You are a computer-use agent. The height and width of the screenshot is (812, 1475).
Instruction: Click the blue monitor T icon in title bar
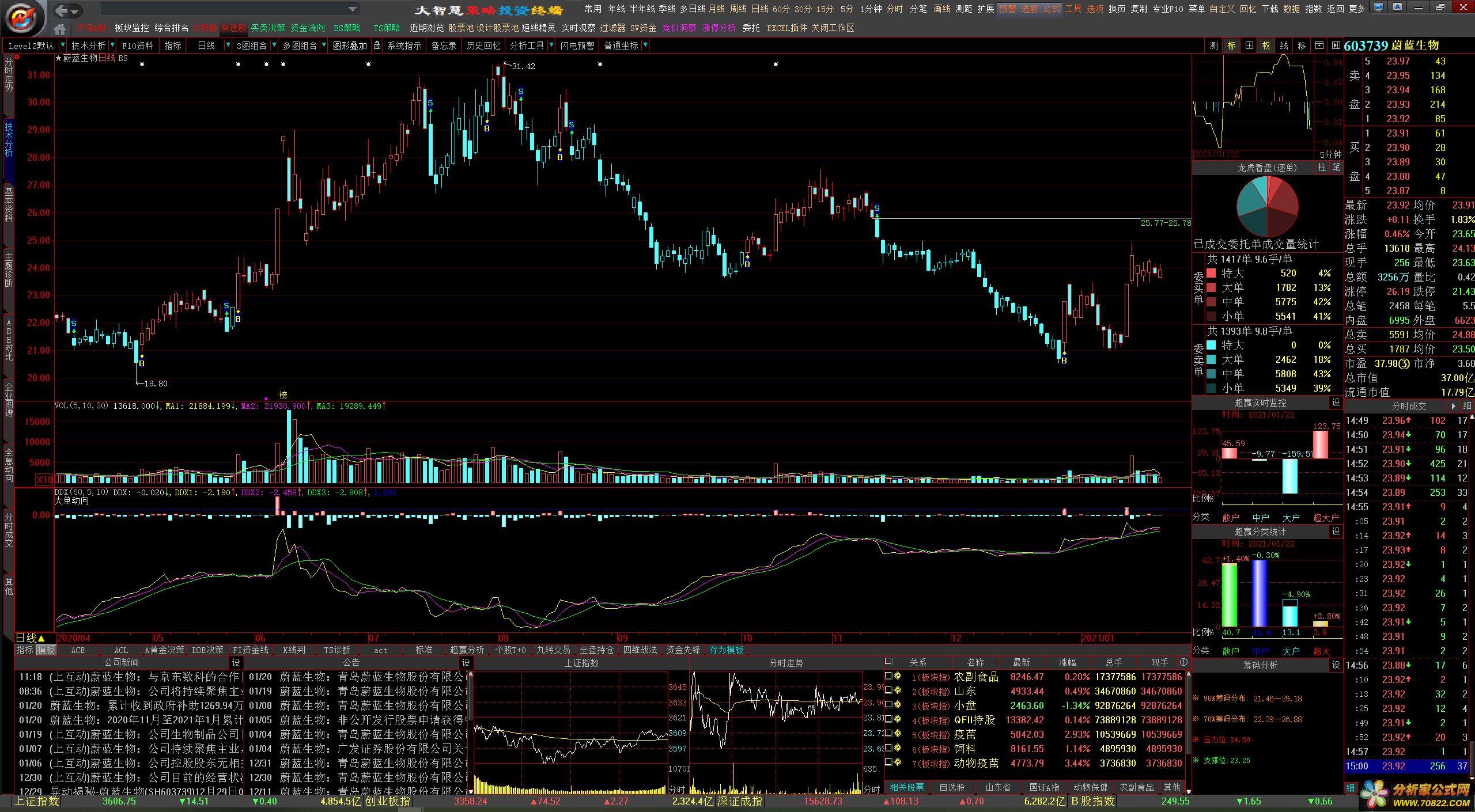click(x=1378, y=7)
